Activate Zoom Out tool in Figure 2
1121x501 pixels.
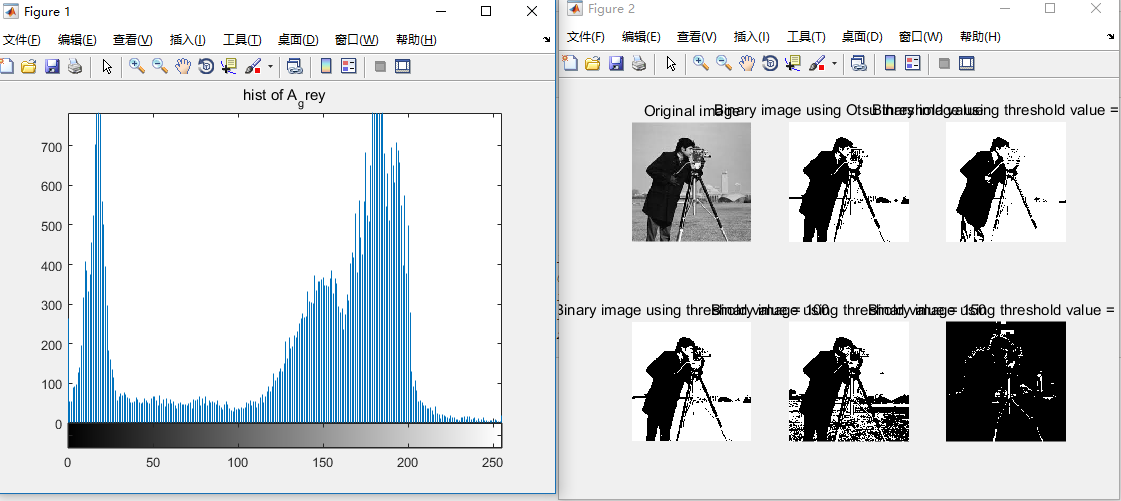click(x=724, y=64)
